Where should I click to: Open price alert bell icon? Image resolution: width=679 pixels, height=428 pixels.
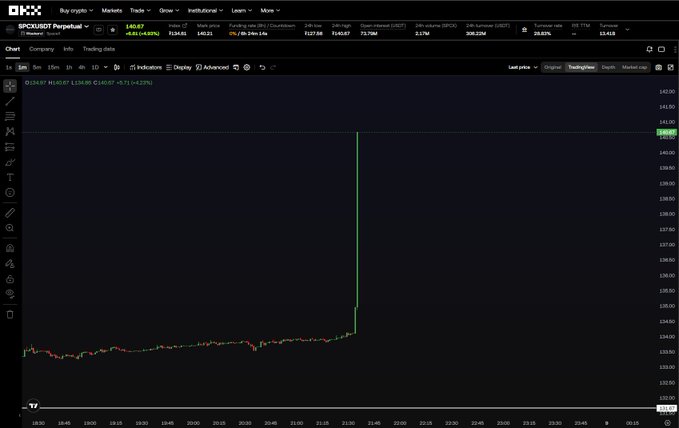tap(649, 49)
